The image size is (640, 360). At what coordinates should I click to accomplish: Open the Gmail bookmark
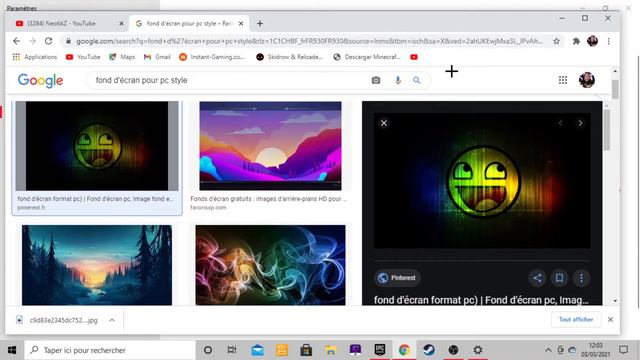click(x=158, y=57)
